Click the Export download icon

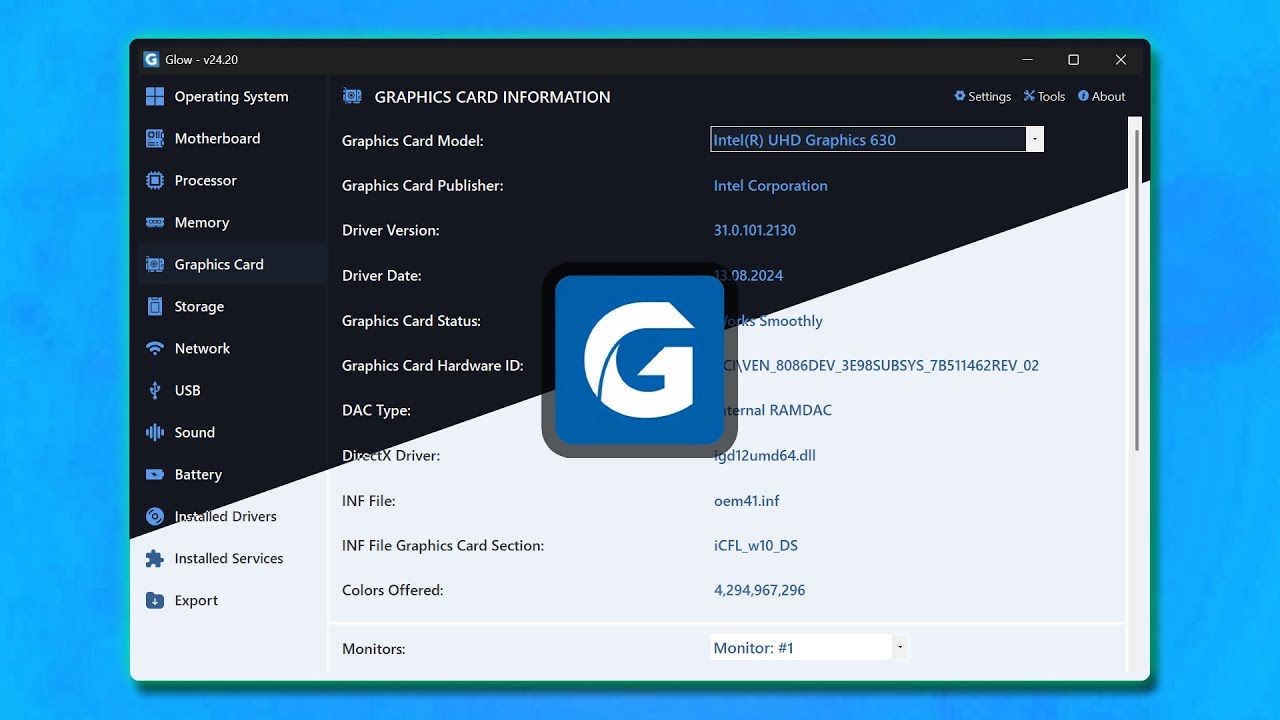click(x=155, y=600)
